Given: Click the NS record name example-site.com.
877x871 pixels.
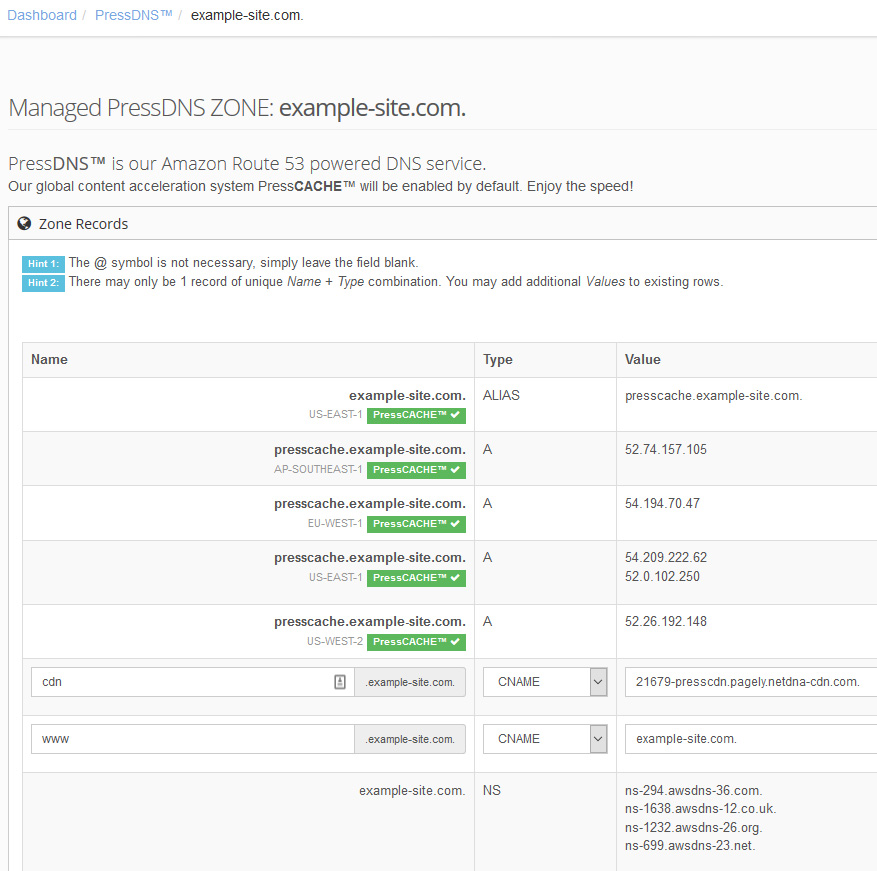Looking at the screenshot, I should 412,790.
